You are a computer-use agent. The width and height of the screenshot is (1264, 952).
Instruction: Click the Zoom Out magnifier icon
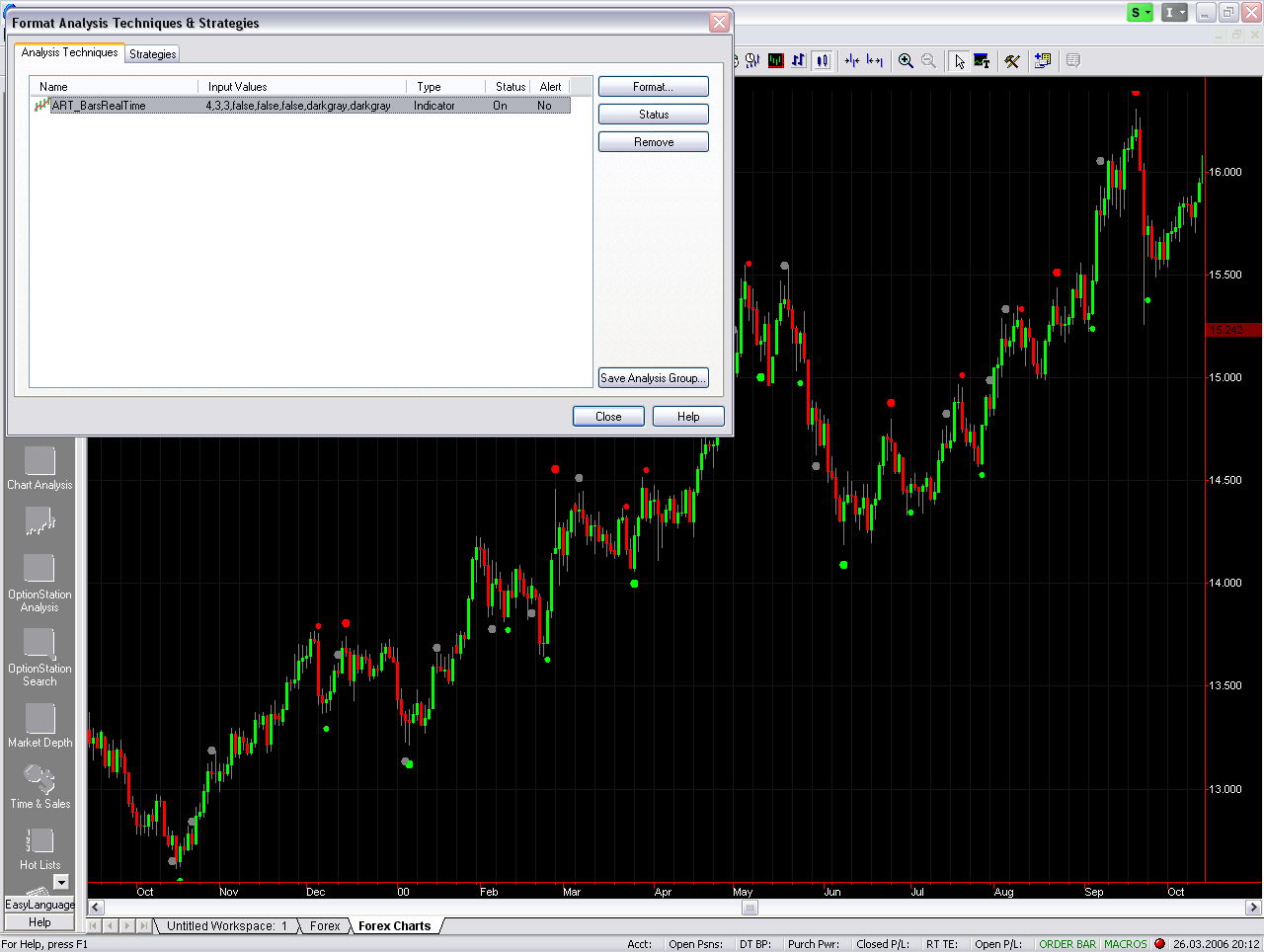pos(928,61)
